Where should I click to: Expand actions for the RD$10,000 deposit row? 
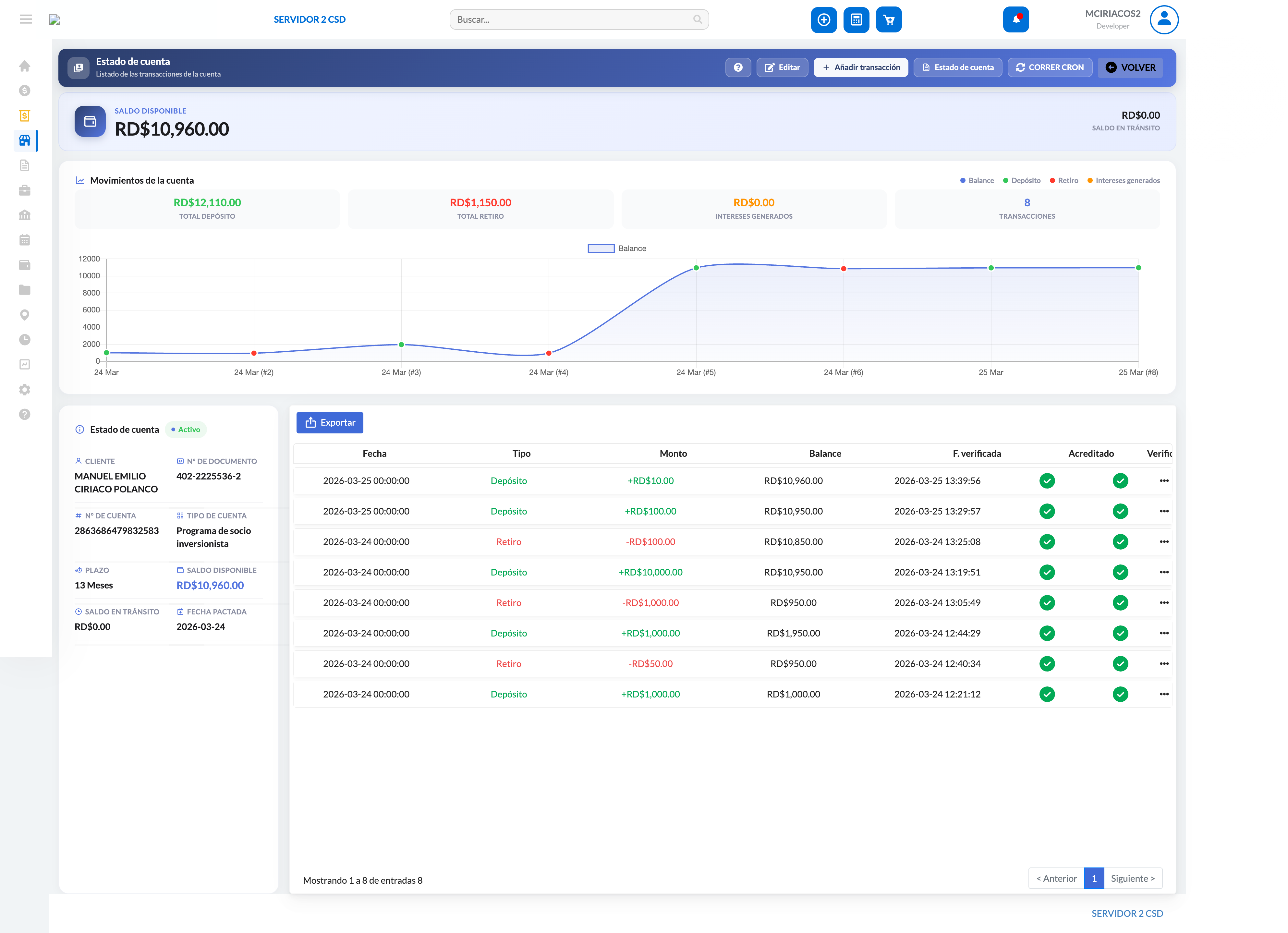click(1165, 572)
